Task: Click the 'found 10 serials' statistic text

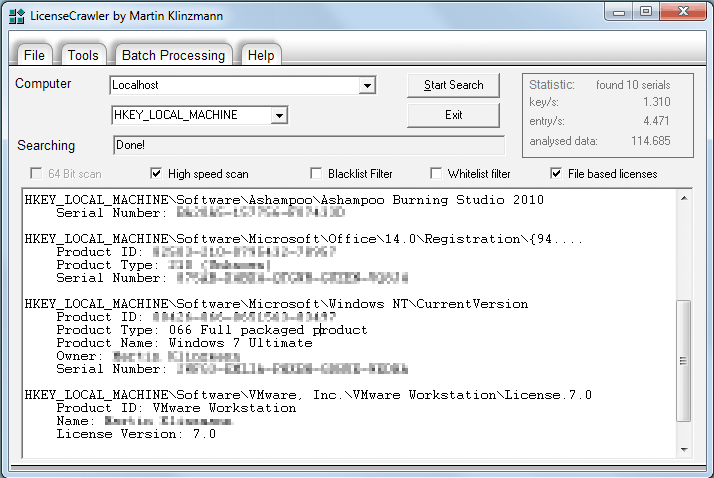Action: 633,85
